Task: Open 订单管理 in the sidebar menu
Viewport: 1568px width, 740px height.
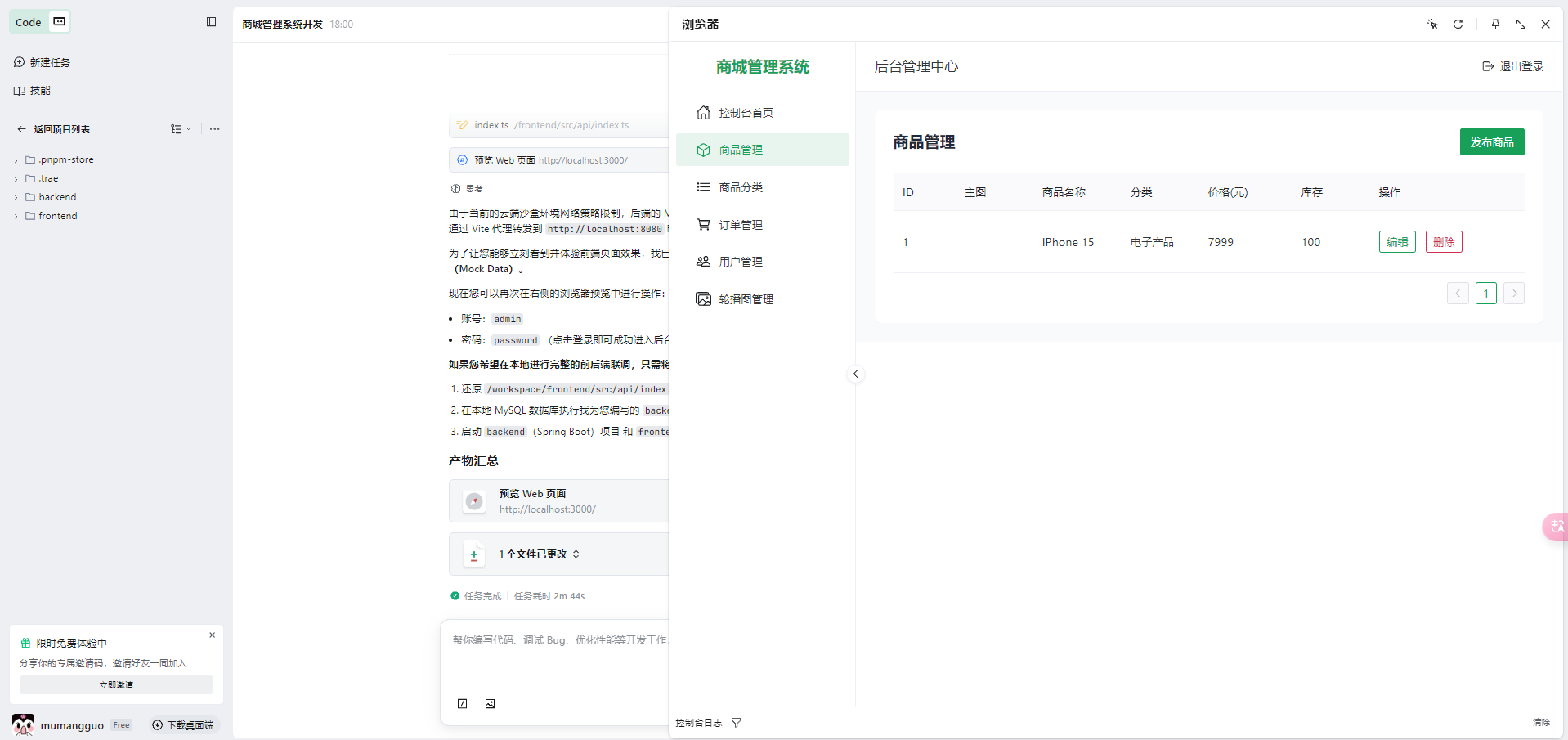Action: 740,225
